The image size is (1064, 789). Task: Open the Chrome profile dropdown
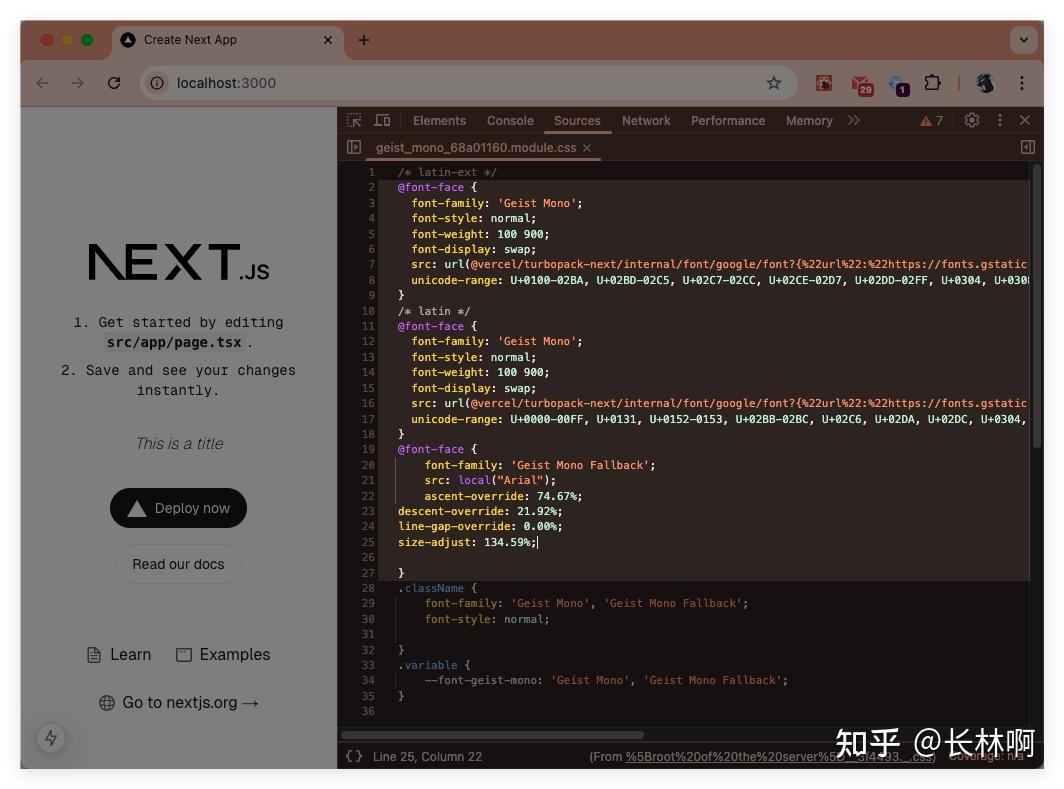coord(983,83)
